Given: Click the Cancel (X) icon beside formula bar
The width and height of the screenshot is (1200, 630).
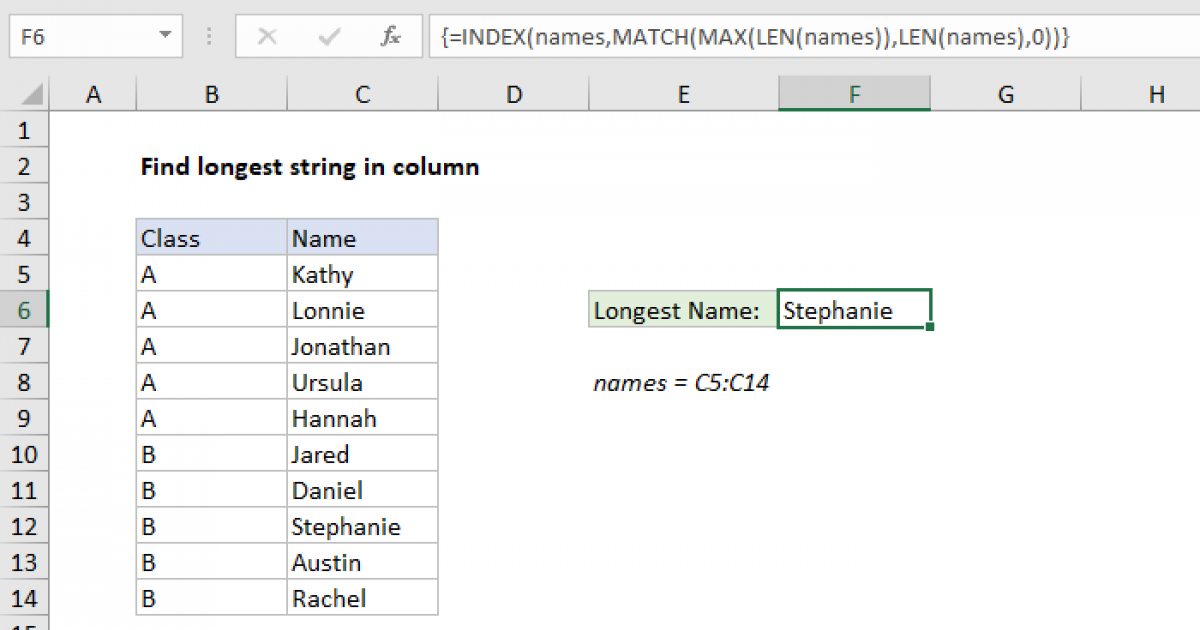Looking at the screenshot, I should [267, 36].
